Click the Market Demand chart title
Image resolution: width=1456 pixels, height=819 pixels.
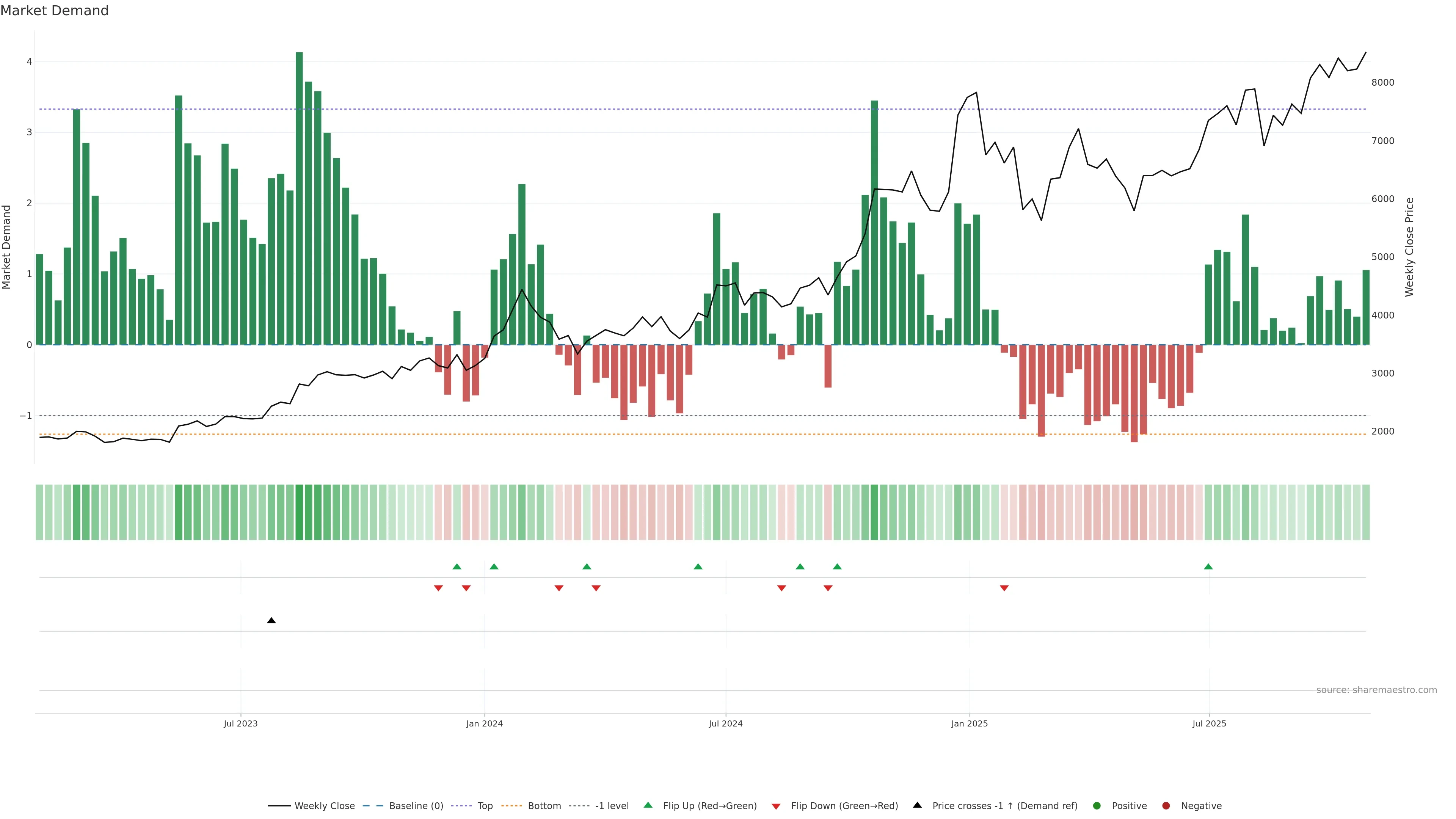pyautogui.click(x=54, y=11)
